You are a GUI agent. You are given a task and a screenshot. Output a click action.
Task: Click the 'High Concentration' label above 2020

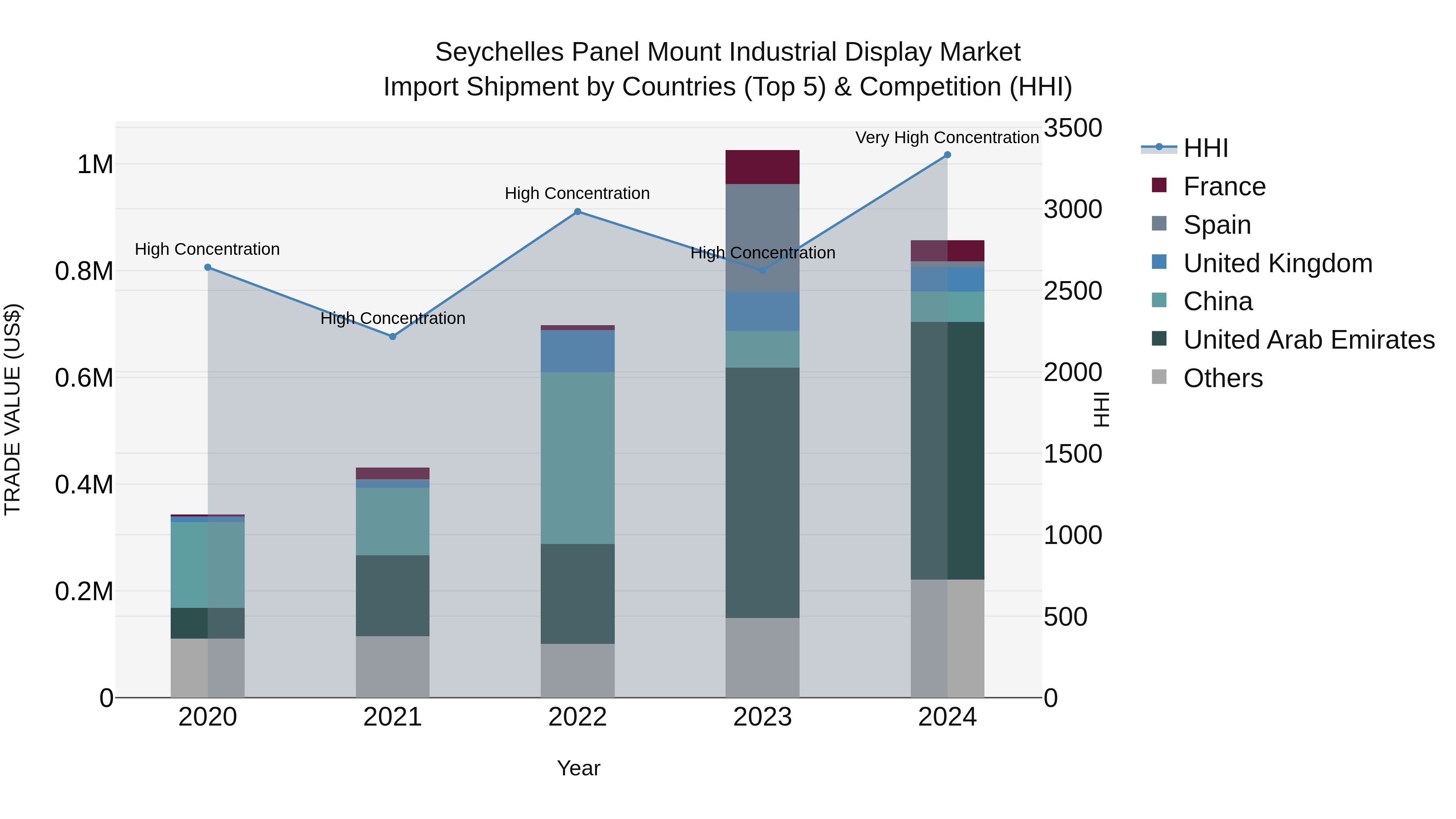point(207,249)
